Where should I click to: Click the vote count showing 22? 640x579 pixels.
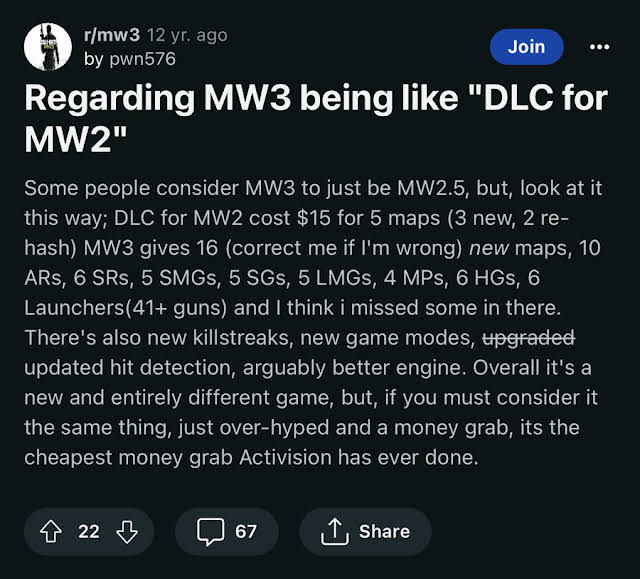(x=89, y=531)
